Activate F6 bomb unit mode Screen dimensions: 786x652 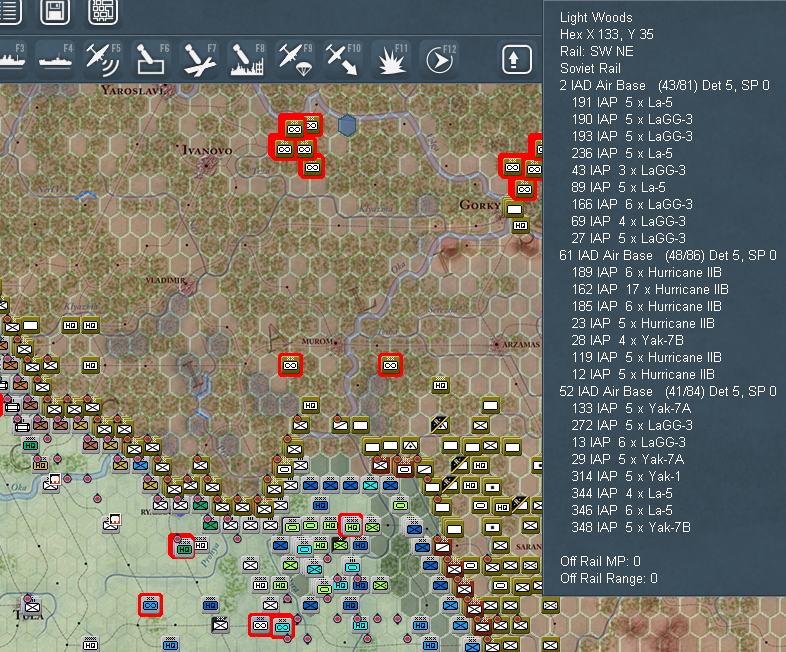click(151, 59)
